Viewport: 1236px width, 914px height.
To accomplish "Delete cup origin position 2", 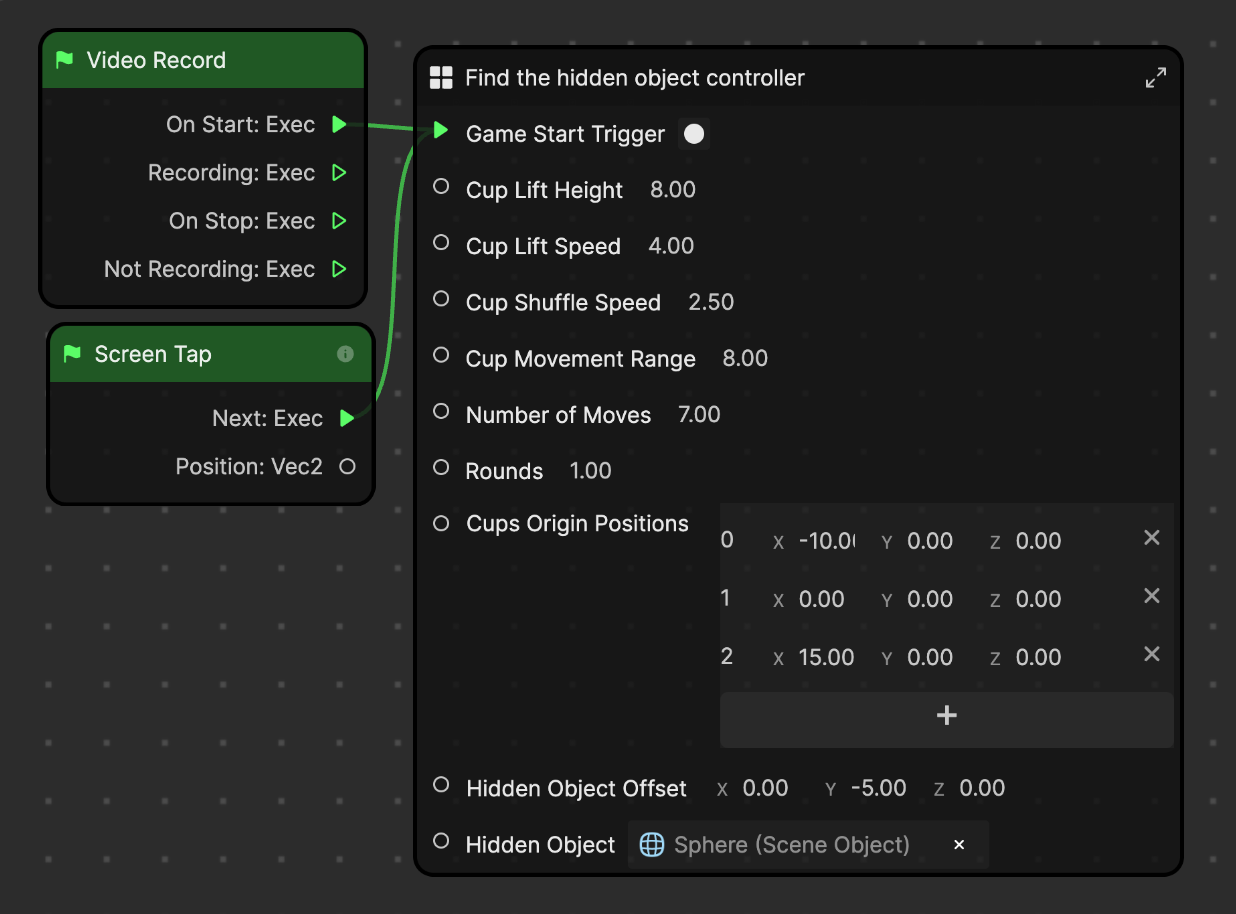I will coord(1151,654).
